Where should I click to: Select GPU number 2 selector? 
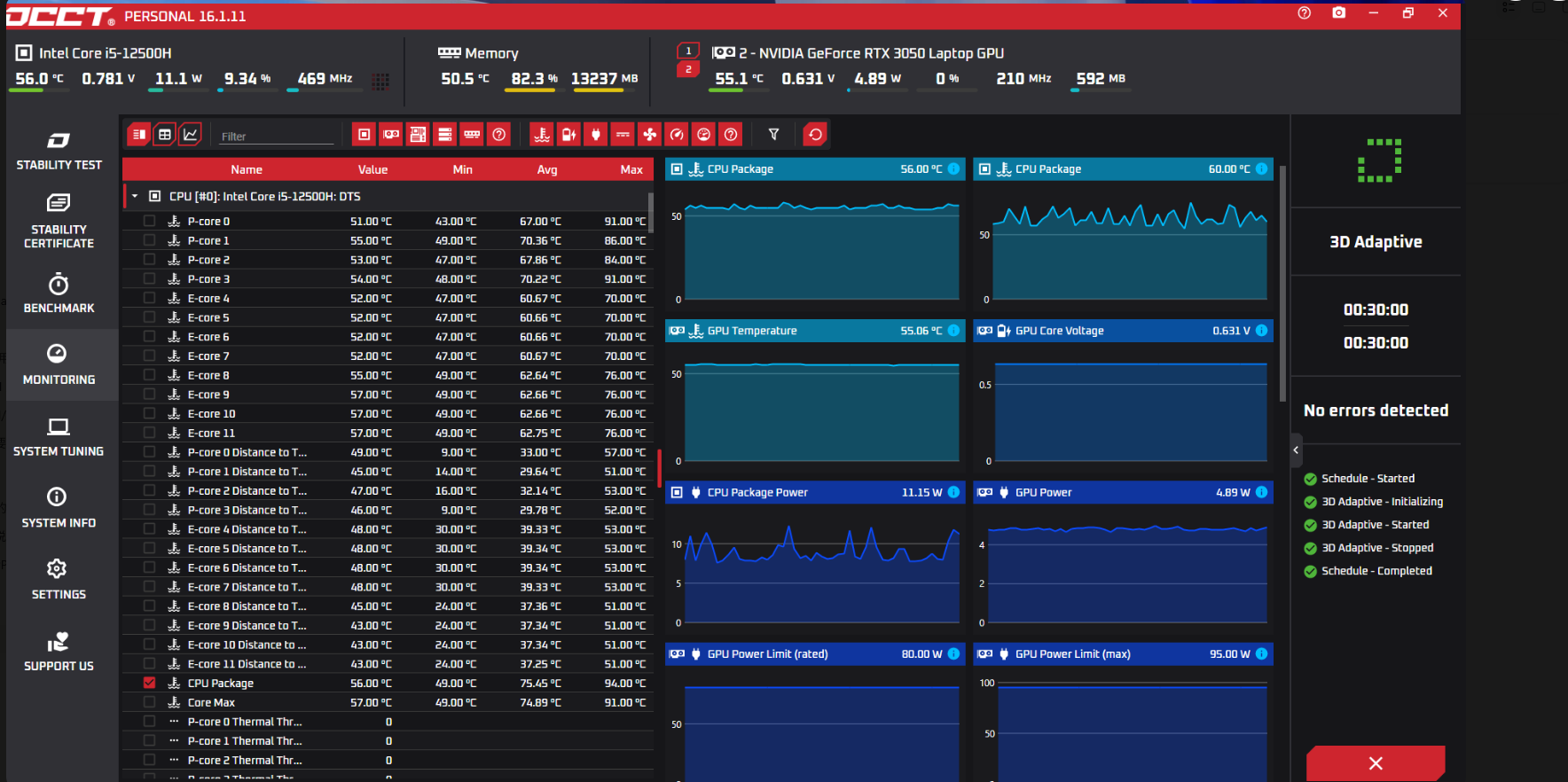coord(688,69)
